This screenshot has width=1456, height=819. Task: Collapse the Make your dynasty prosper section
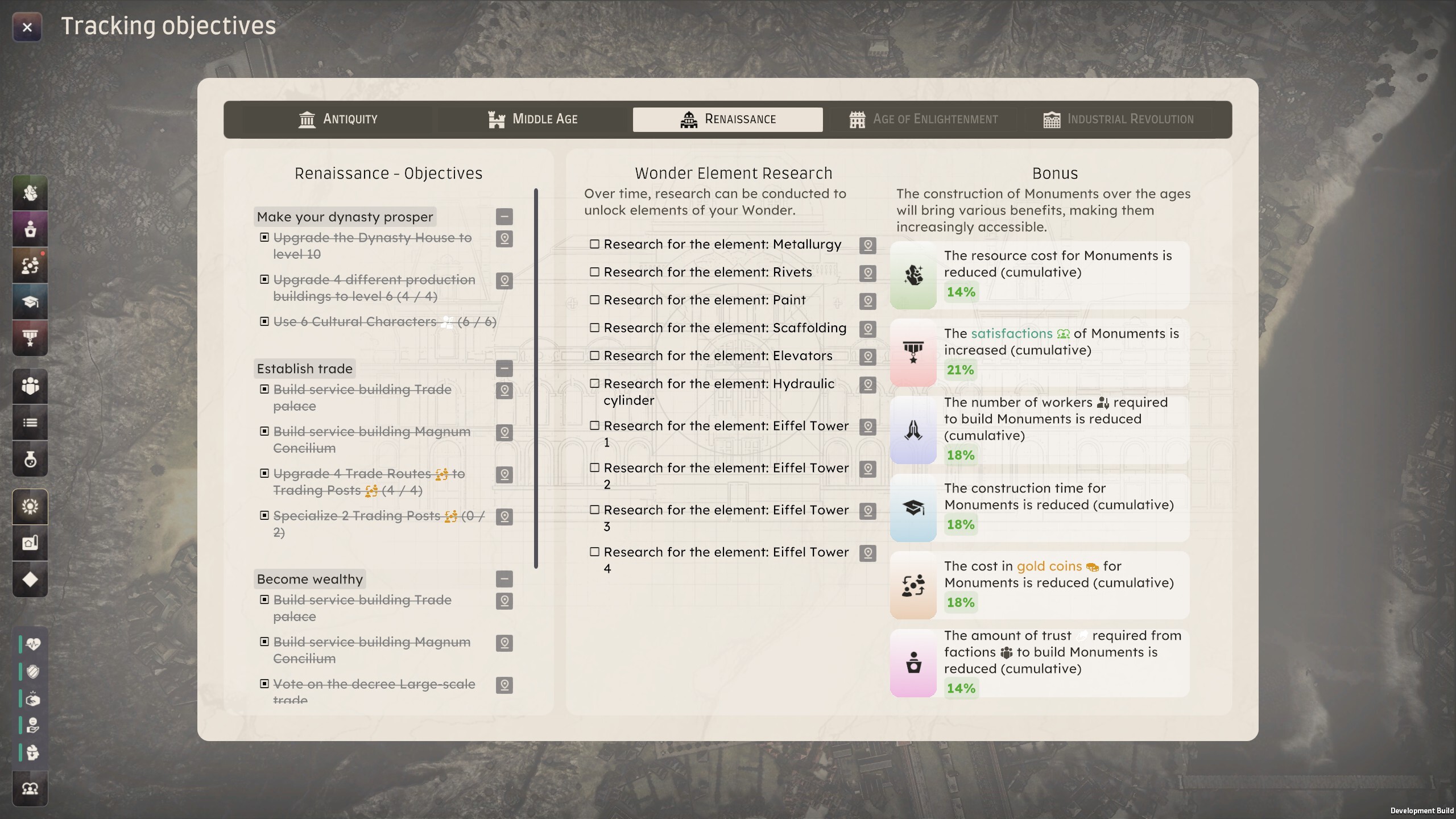click(x=504, y=217)
